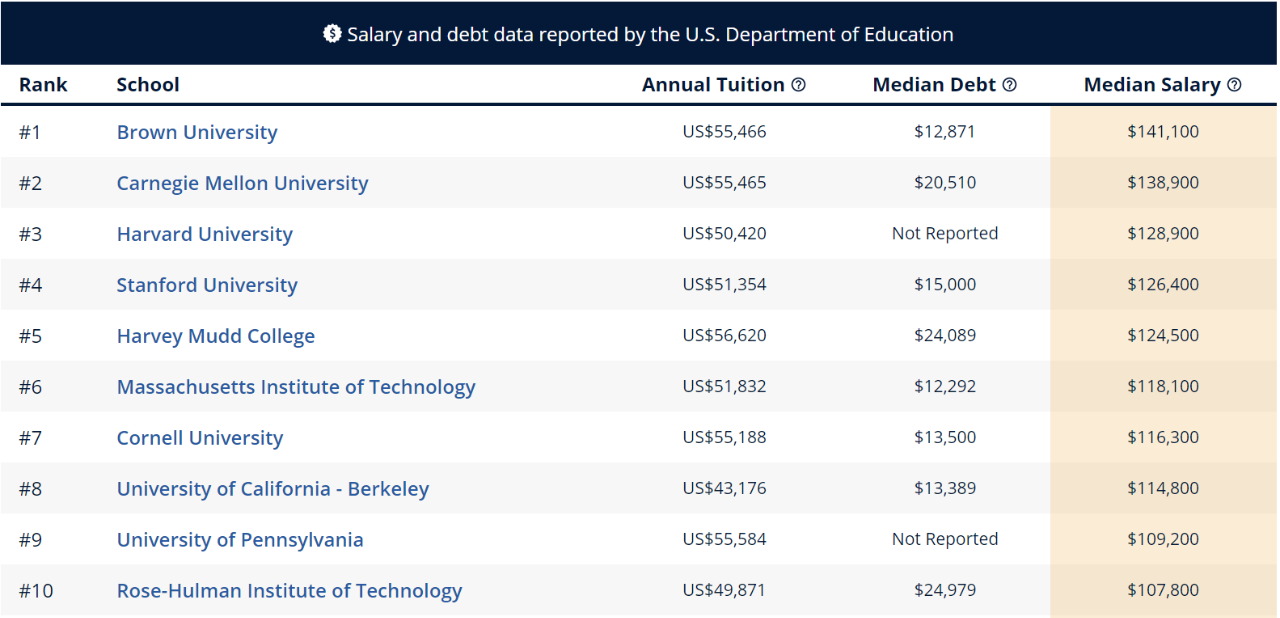This screenshot has height=618, width=1280.
Task: Open Carnegie Mellon University page
Action: (x=242, y=183)
